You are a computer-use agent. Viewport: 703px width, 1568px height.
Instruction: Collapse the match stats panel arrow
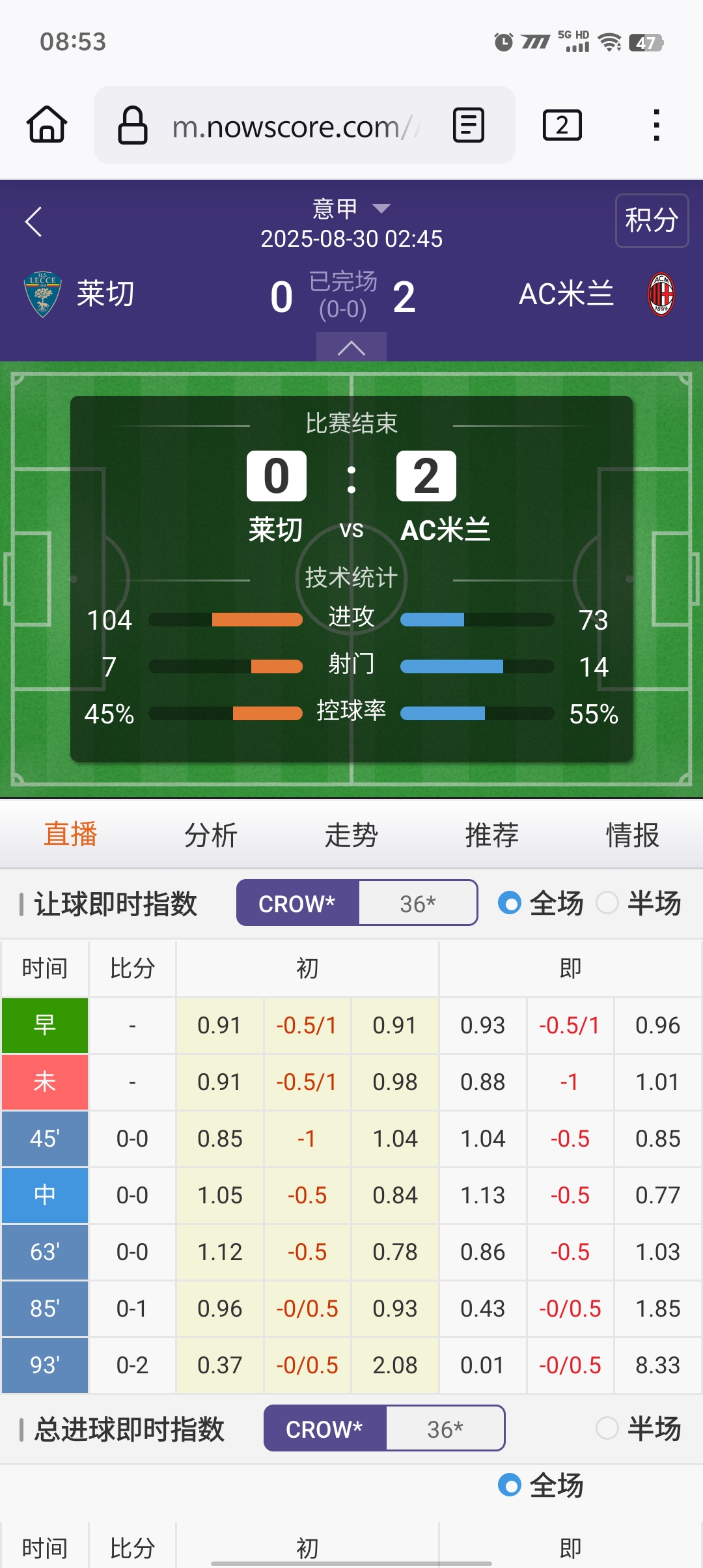[351, 348]
